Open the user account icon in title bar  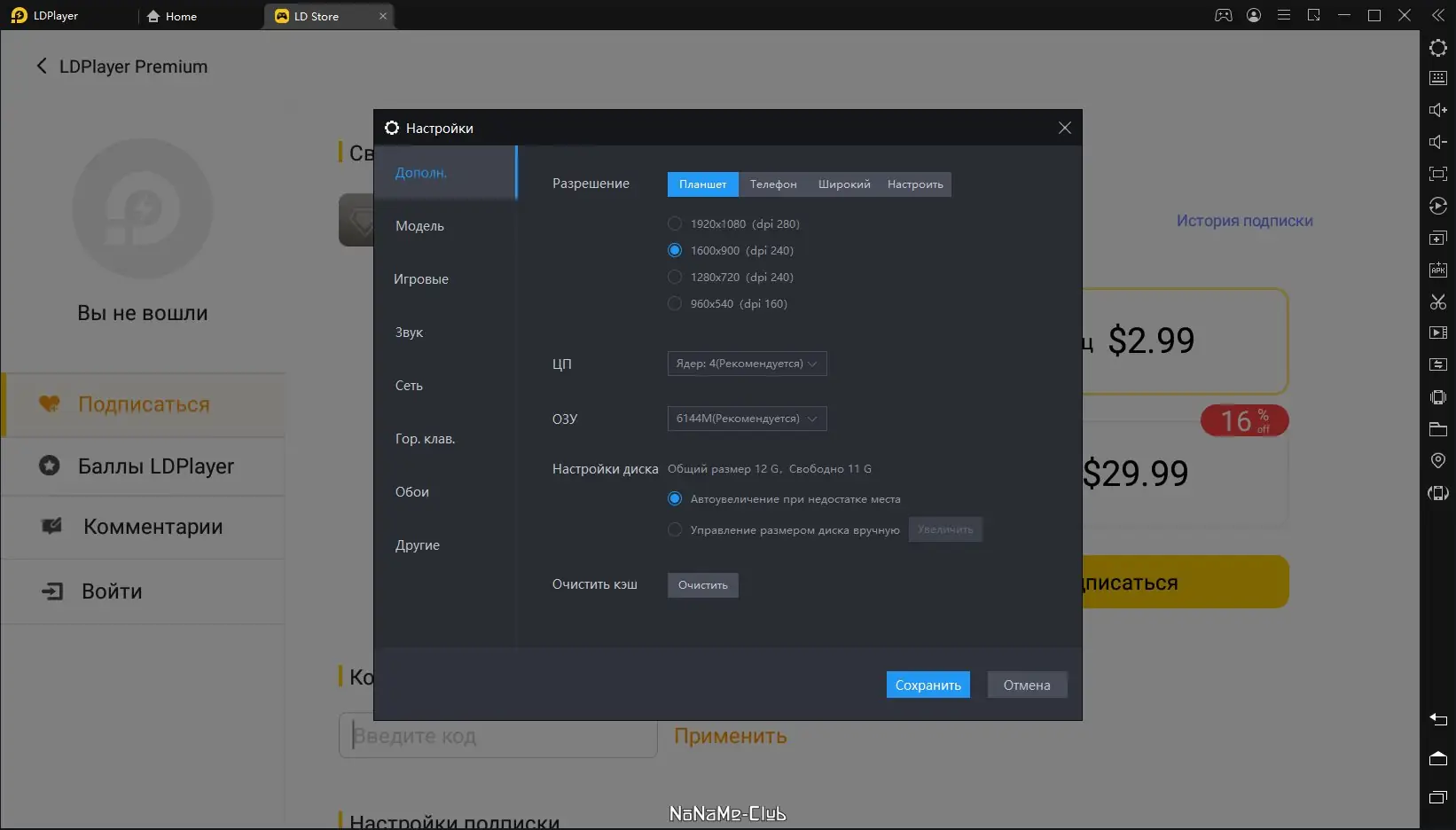[1254, 15]
